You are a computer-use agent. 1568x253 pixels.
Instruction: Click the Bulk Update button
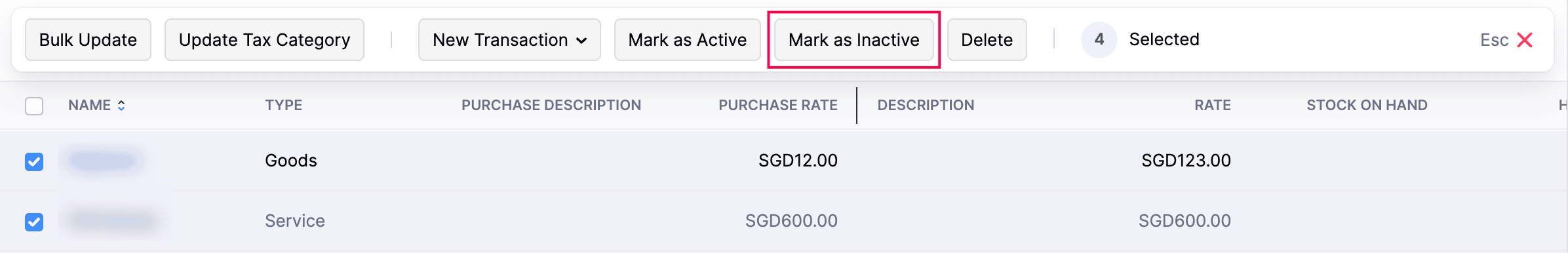click(88, 40)
